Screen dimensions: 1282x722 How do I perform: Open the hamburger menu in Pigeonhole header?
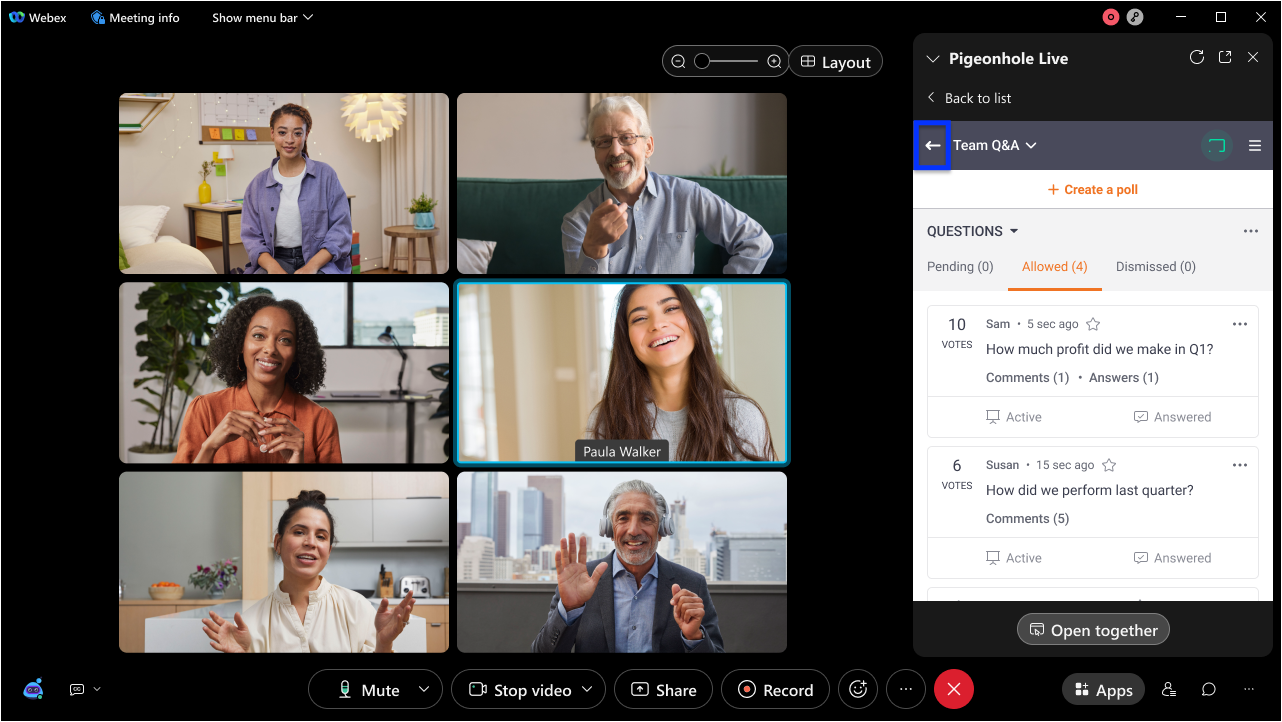click(x=1255, y=146)
